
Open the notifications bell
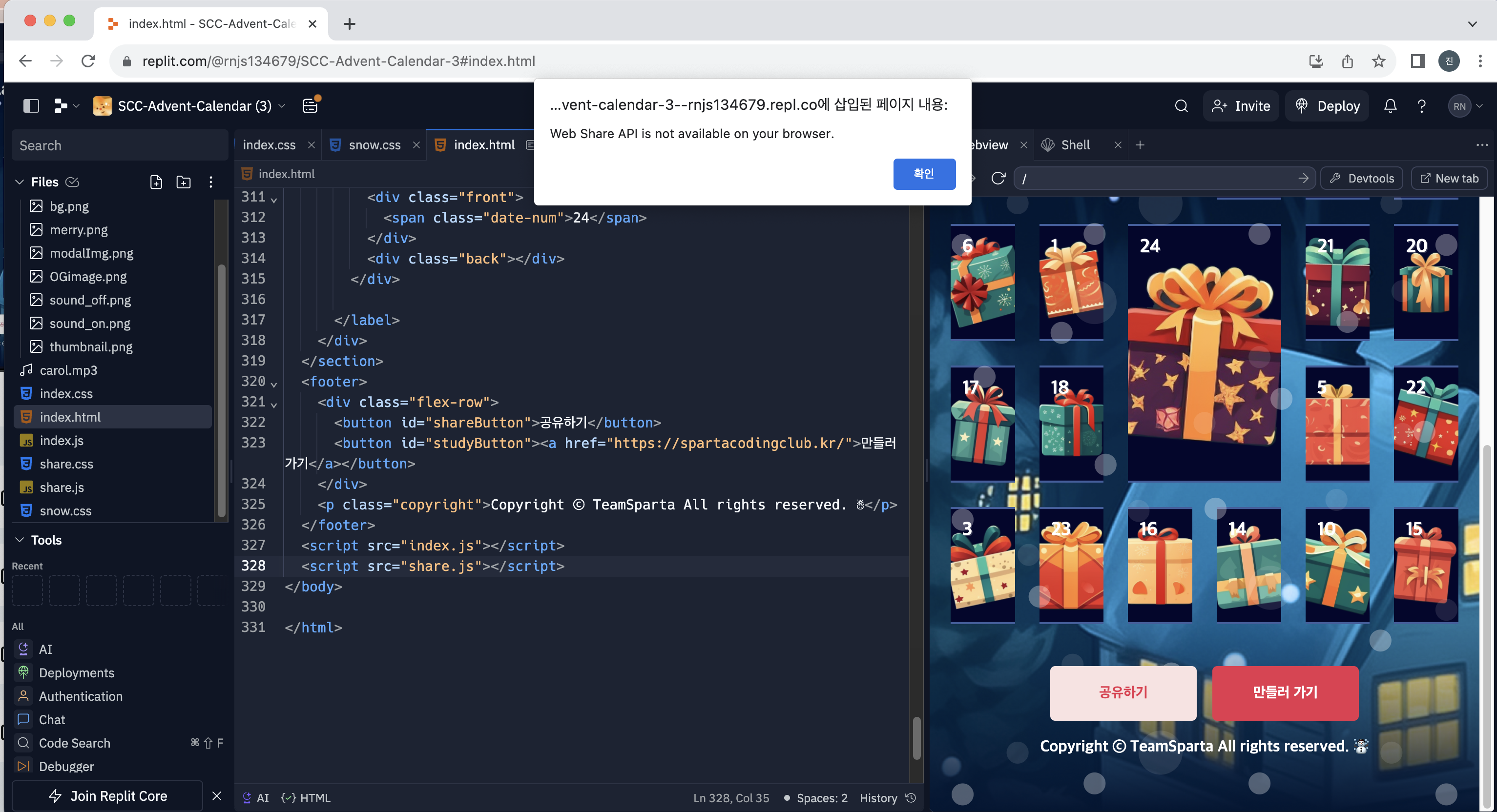pos(1390,106)
